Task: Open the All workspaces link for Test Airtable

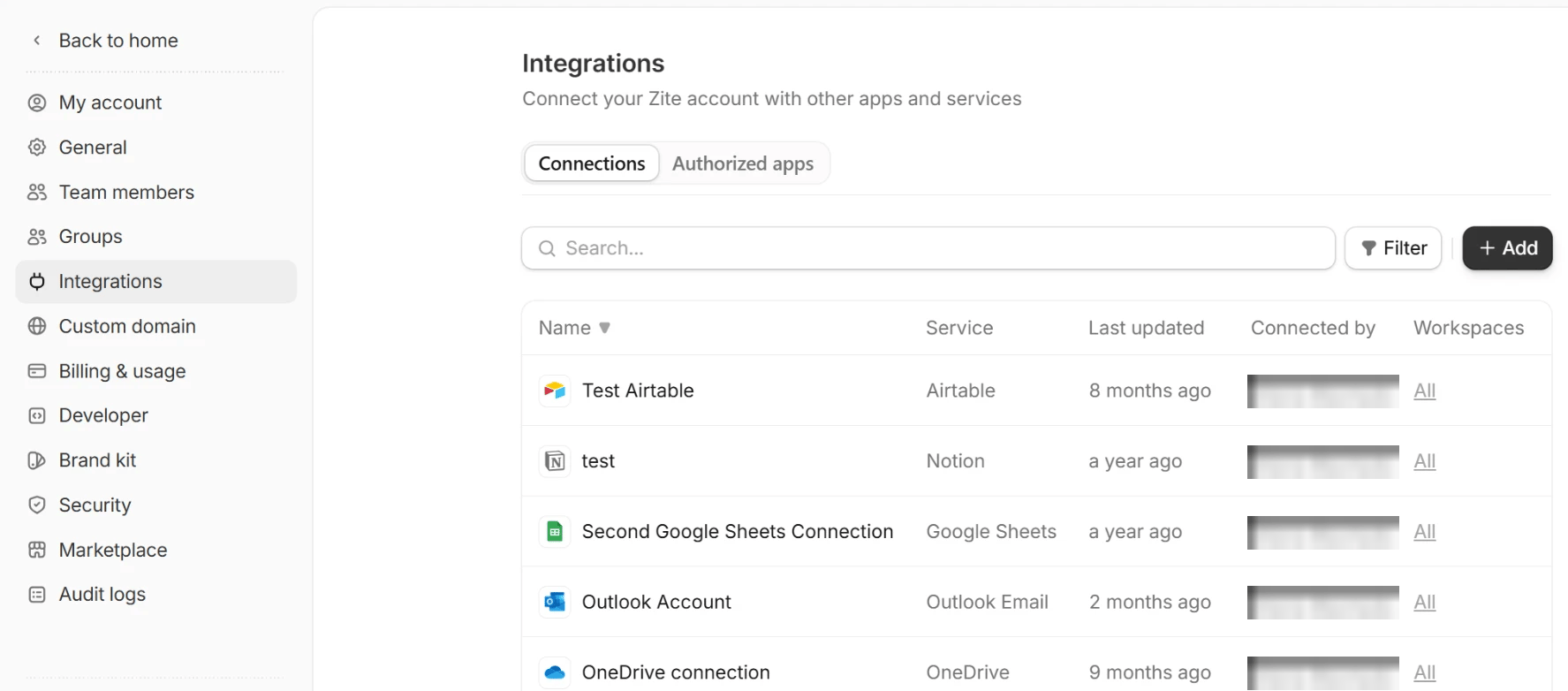Action: point(1425,391)
